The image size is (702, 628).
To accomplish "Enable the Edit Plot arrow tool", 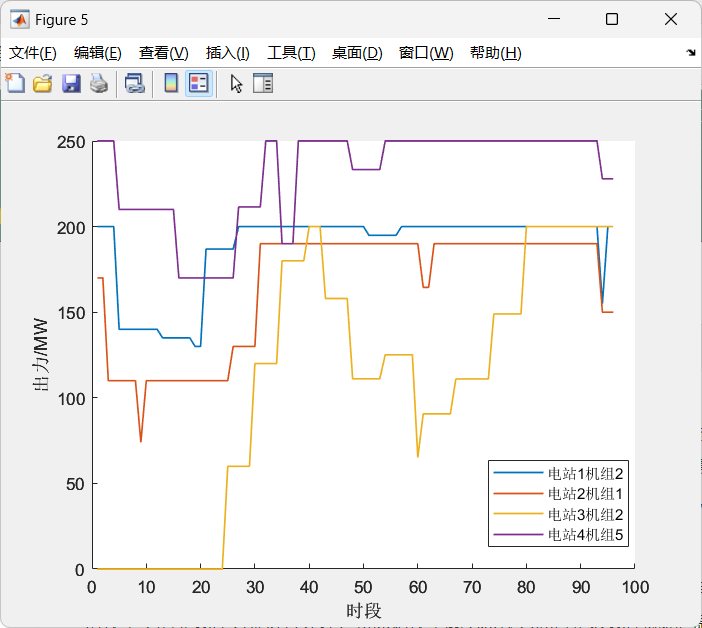I will pyautogui.click(x=236, y=84).
